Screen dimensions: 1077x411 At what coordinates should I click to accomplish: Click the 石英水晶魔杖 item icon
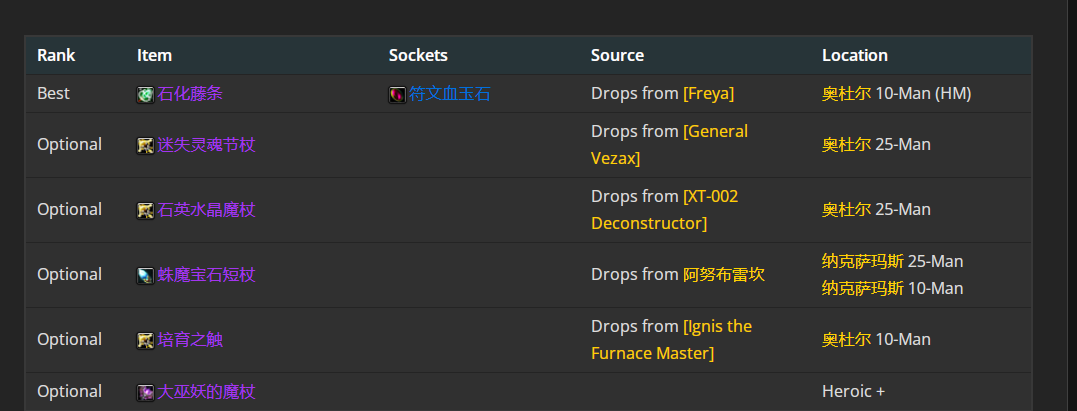(x=145, y=211)
